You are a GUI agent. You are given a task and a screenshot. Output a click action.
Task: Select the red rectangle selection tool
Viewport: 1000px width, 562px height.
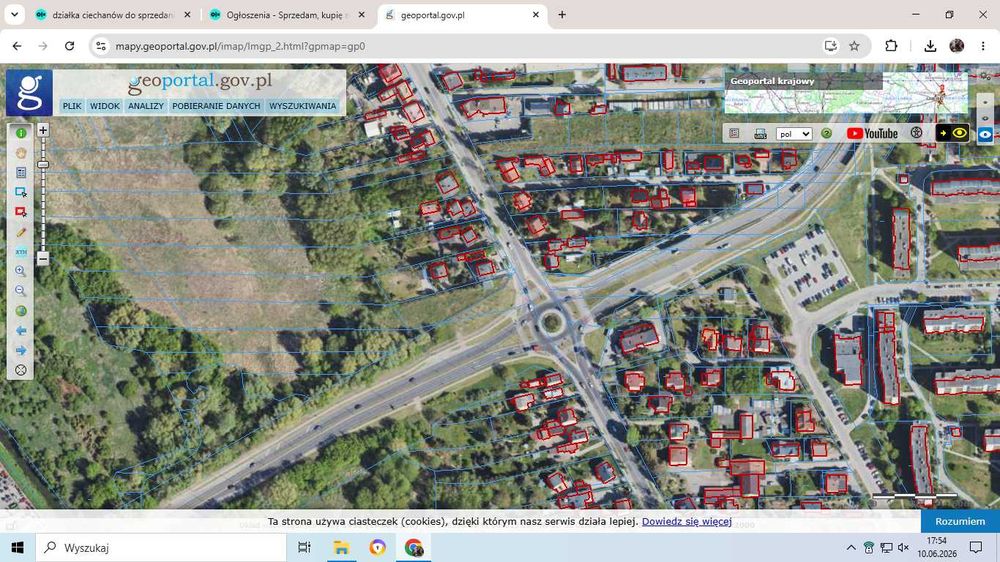tap(21, 212)
